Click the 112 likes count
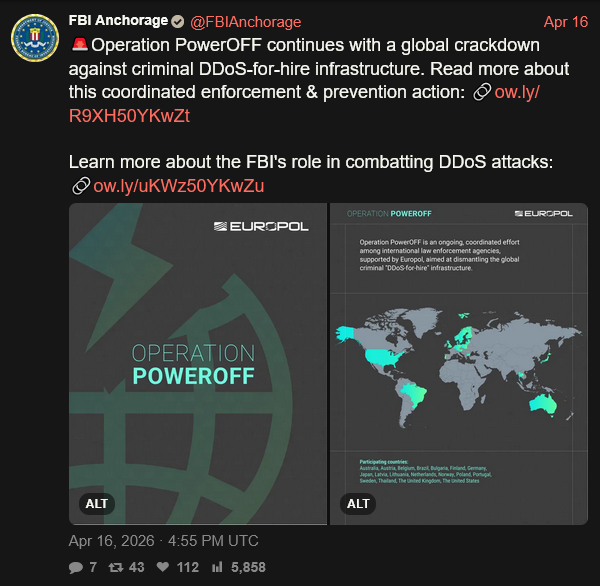Viewport: 600px width, 586px height. tap(187, 567)
